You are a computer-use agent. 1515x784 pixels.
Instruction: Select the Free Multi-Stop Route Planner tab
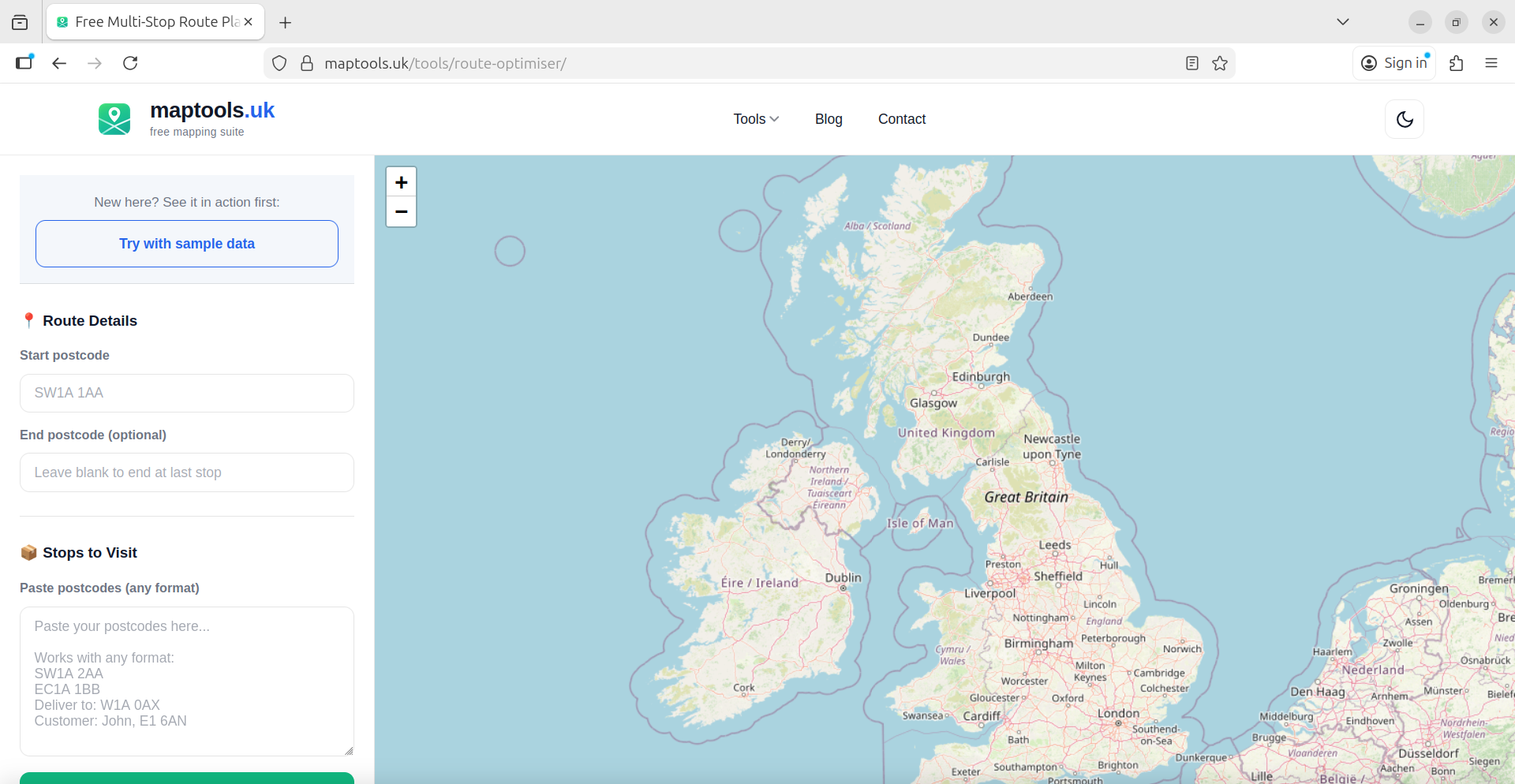(x=150, y=22)
